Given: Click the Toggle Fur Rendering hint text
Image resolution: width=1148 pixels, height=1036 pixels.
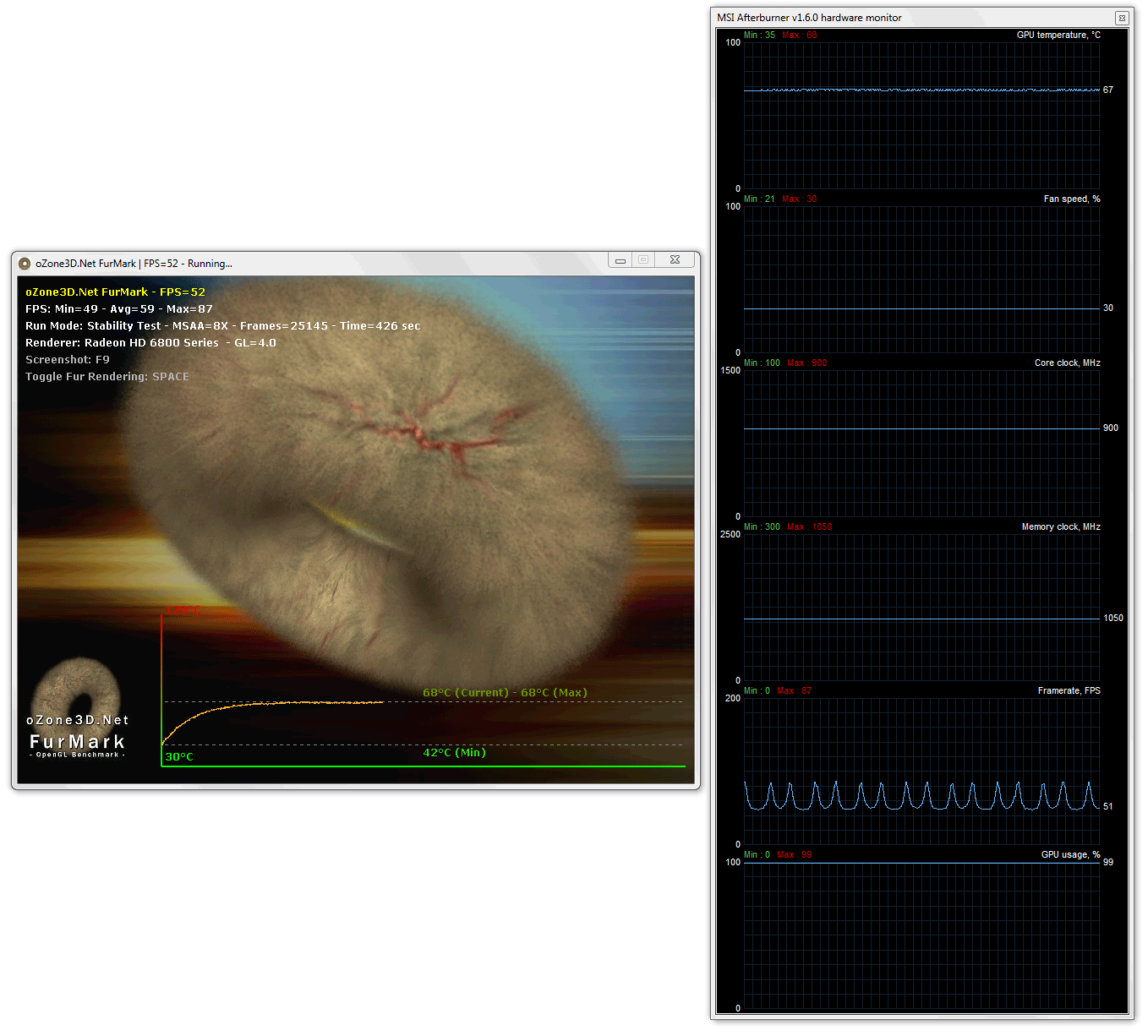Looking at the screenshot, I should (107, 377).
